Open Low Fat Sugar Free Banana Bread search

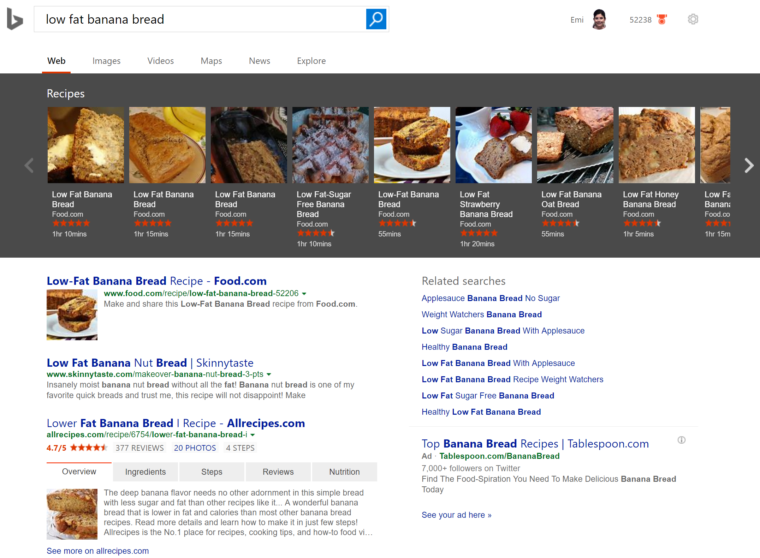[x=488, y=396]
